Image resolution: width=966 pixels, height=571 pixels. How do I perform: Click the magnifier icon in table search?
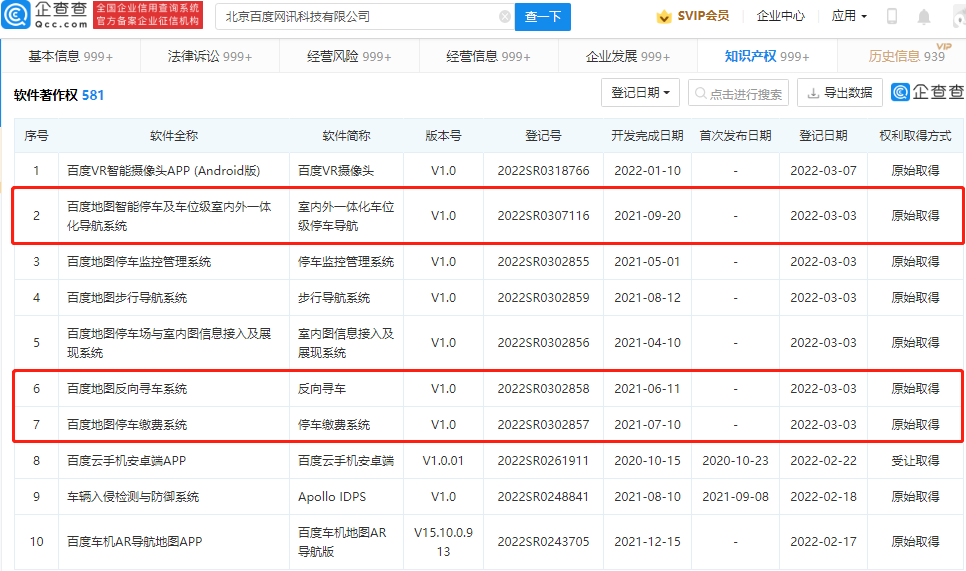701,93
